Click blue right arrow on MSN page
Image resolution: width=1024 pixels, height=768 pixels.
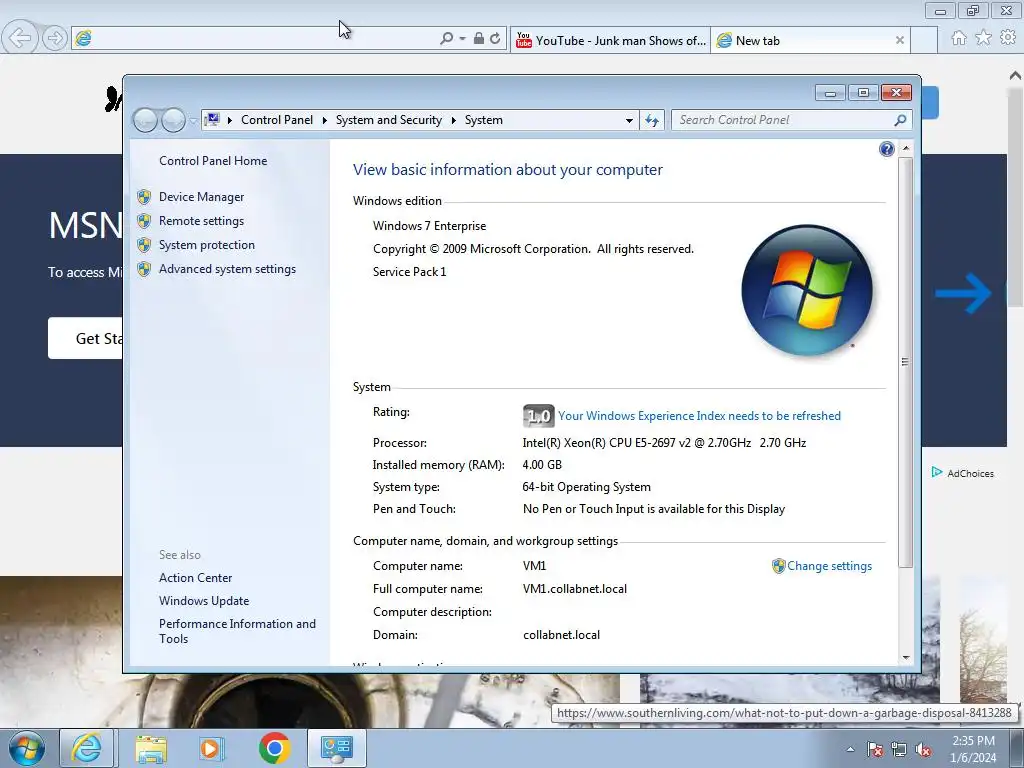(963, 293)
